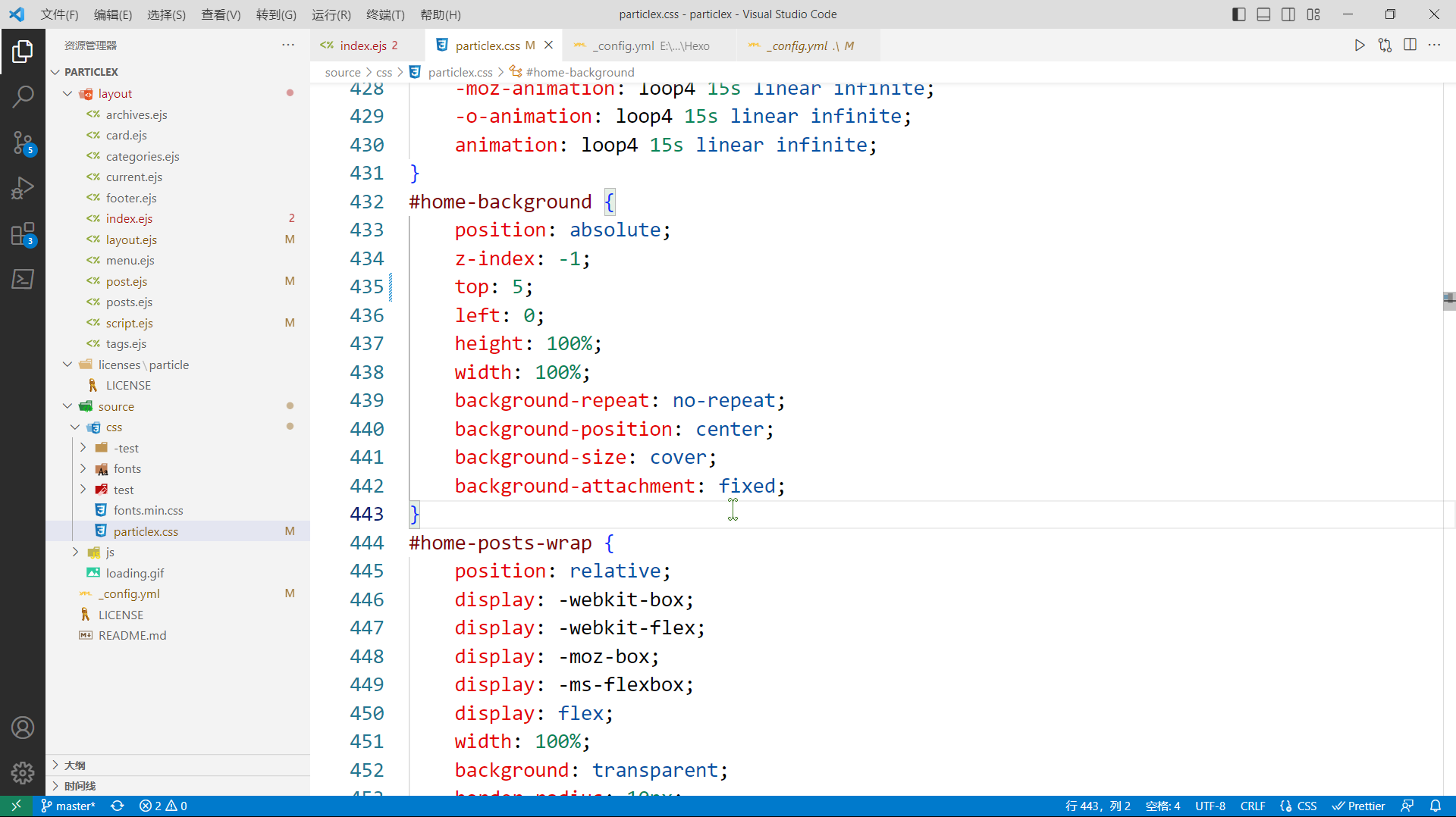Open the 终端(T) menu
The width and height of the screenshot is (1456, 817).
point(385,14)
